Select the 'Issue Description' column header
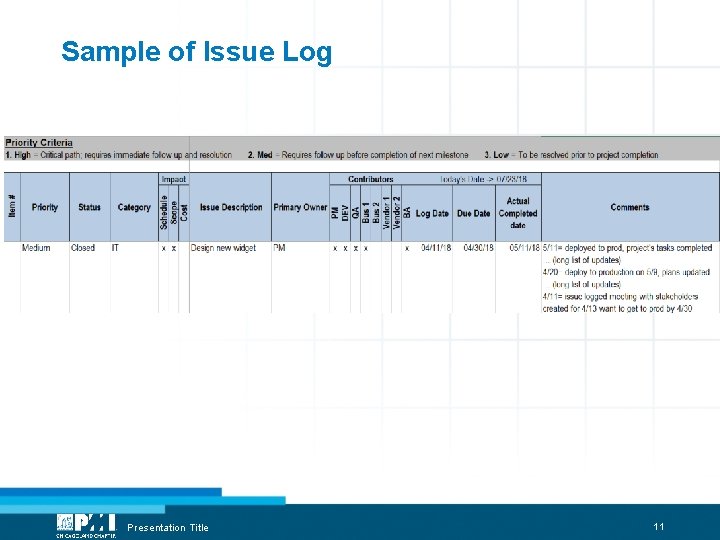720x540 pixels. pos(231,207)
